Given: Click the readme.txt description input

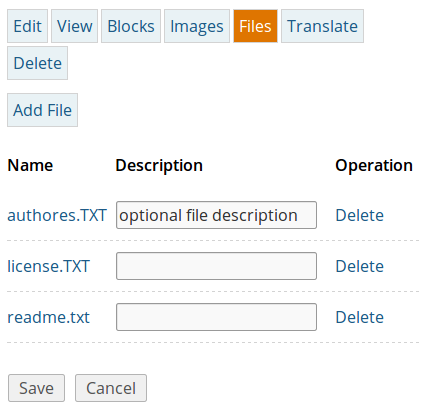Looking at the screenshot, I should point(216,317).
